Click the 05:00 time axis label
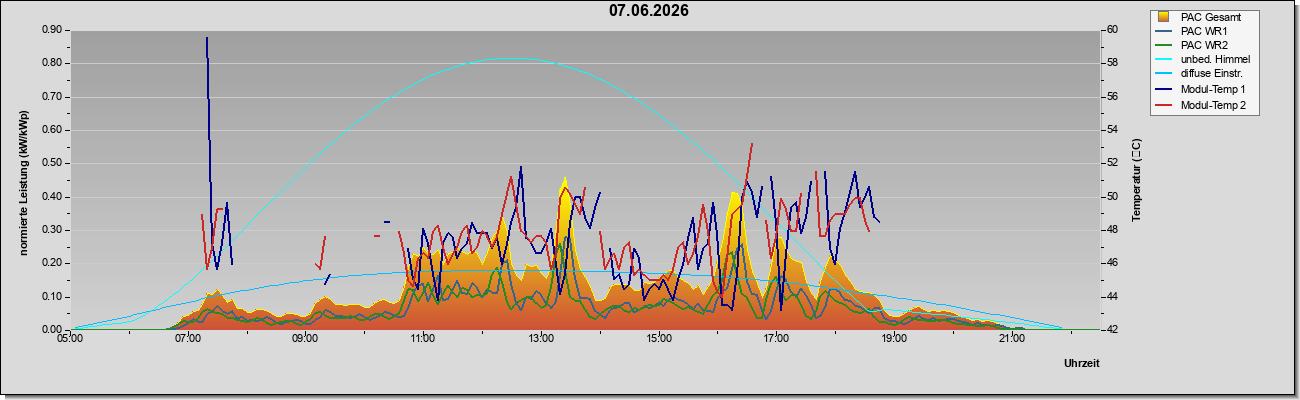This screenshot has height=400, width=1300. [71, 339]
